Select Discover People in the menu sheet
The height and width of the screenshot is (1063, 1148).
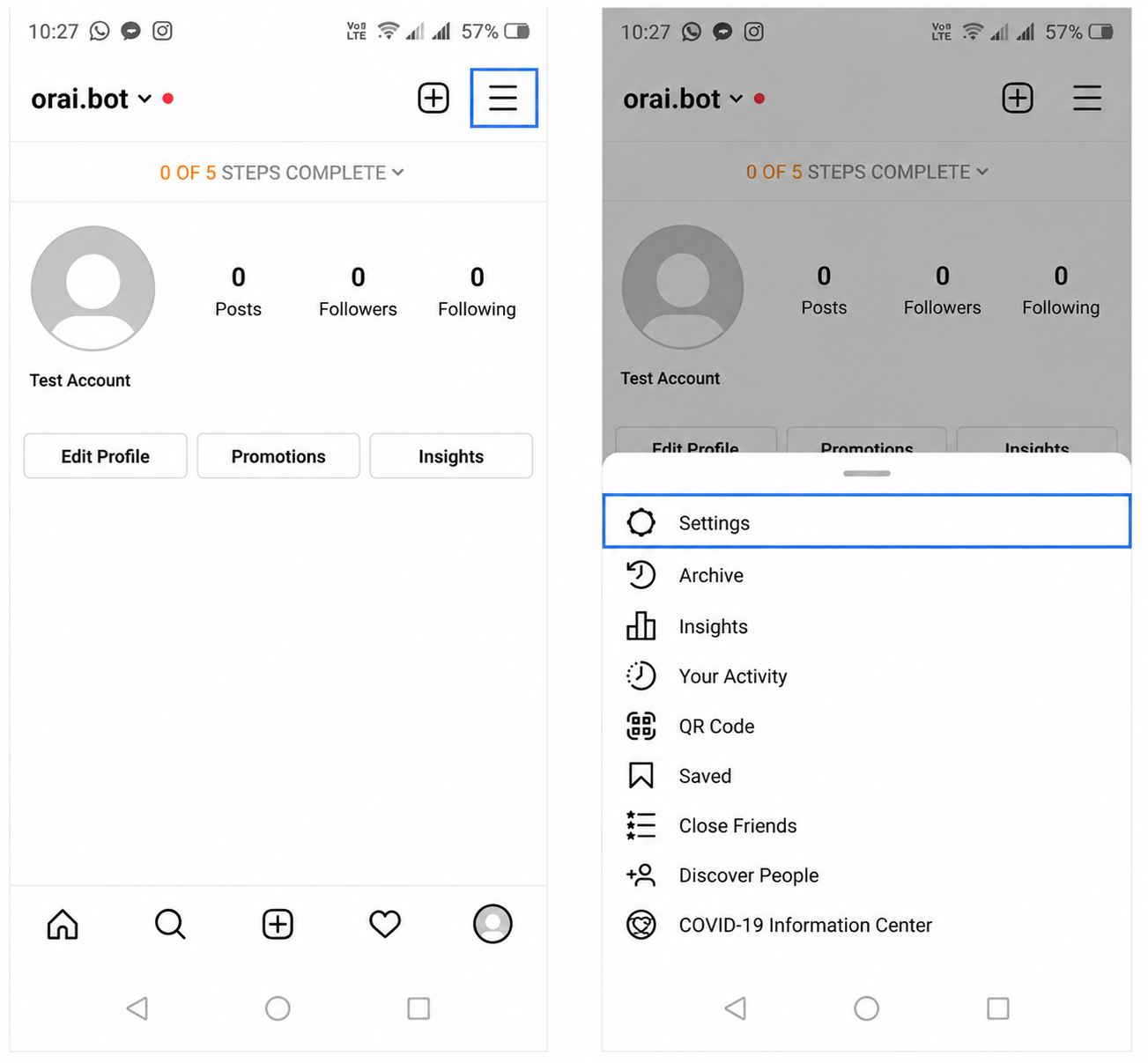point(867,875)
